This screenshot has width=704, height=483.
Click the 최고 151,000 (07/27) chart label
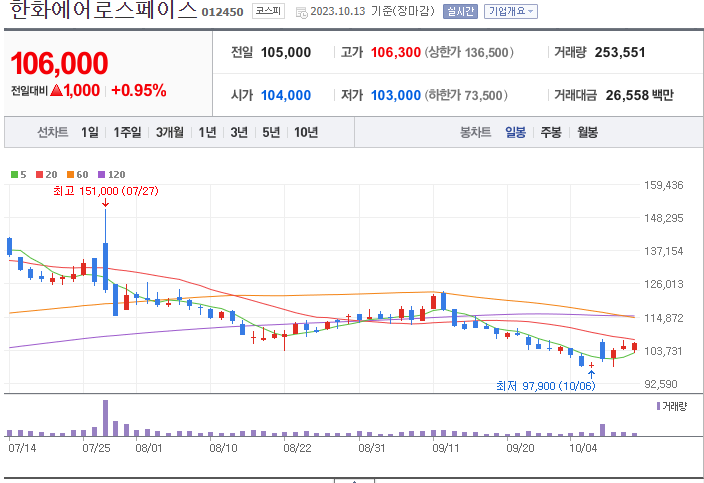pos(106,191)
